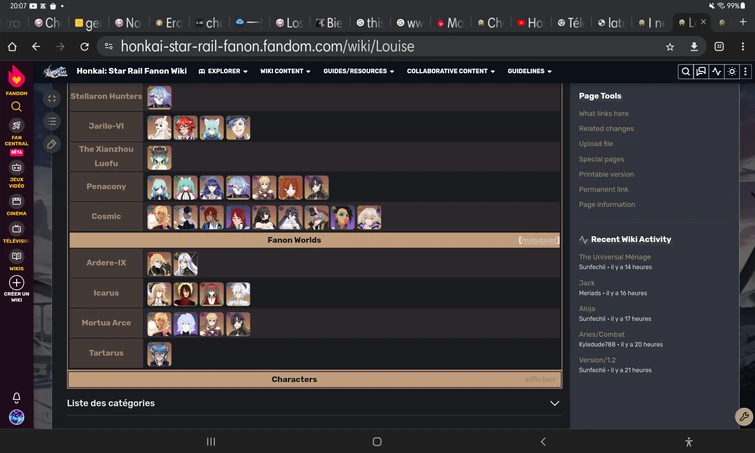The width and height of the screenshot is (755, 453).
Task: Expand content with the fullscreen toggle icon
Action: (52, 99)
